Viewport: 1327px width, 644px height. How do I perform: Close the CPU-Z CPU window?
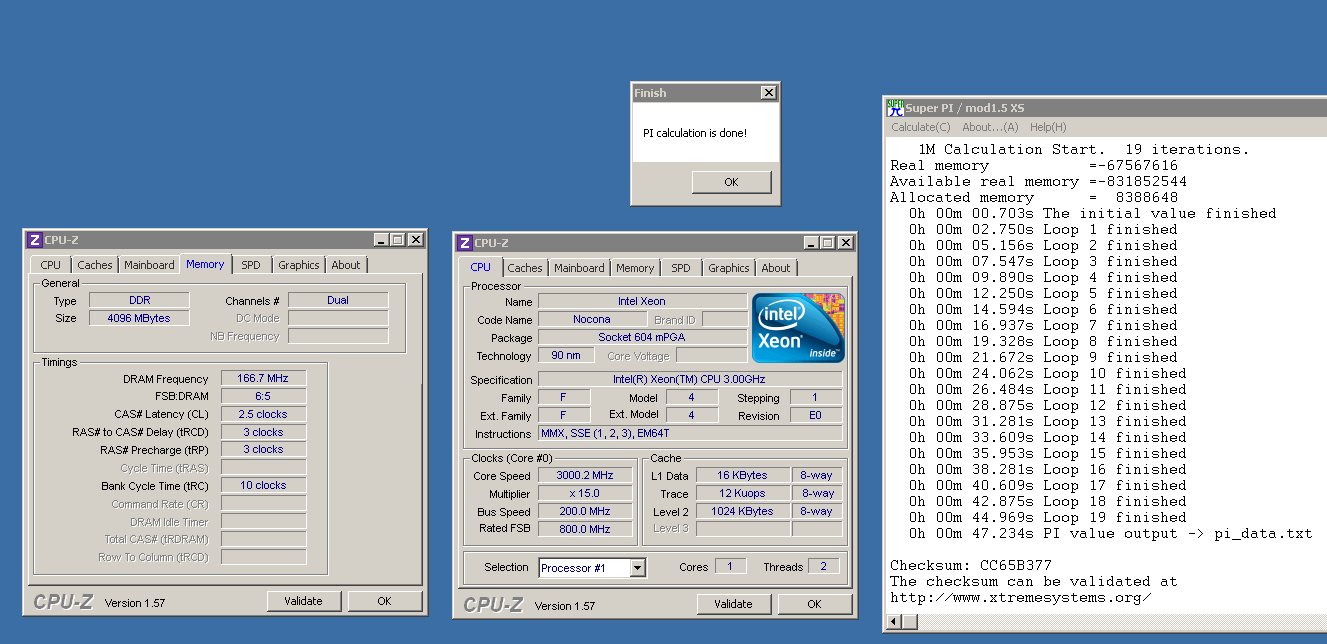pos(846,243)
